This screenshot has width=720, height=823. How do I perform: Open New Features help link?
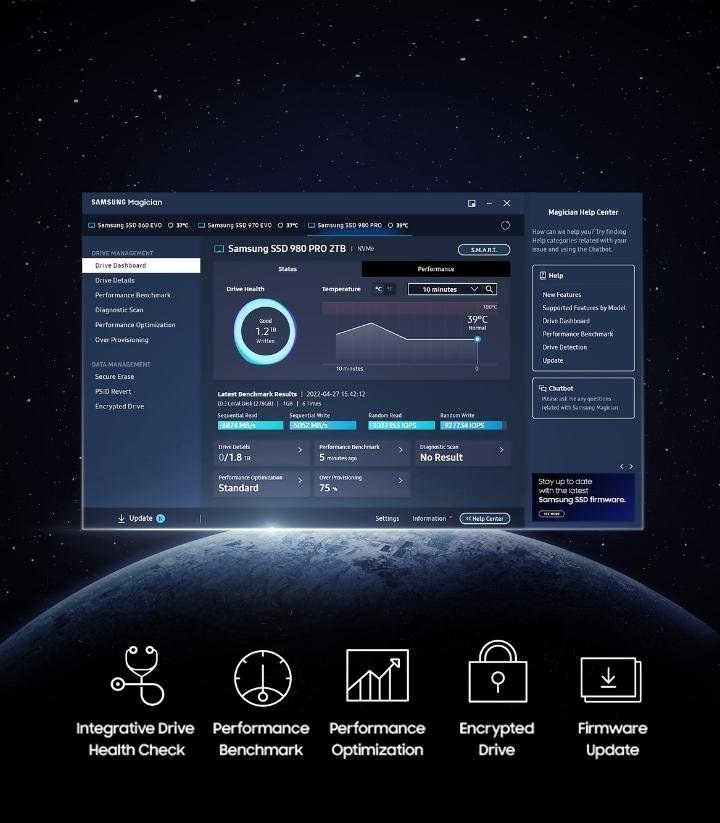pyautogui.click(x=561, y=295)
